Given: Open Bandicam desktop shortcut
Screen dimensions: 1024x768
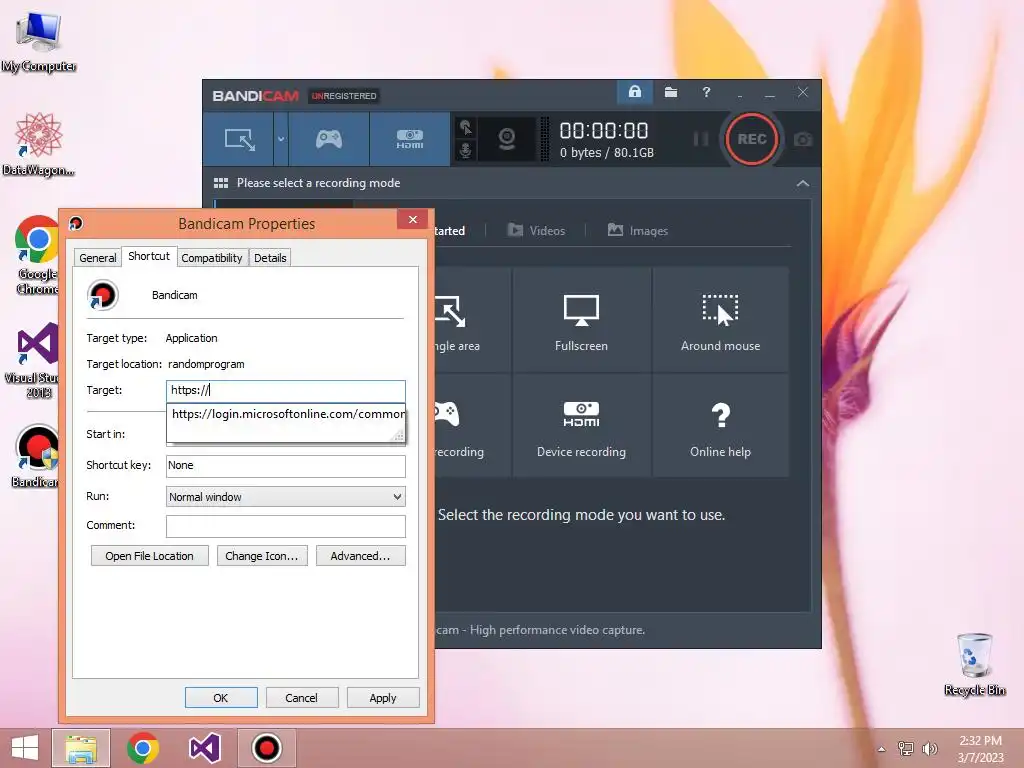Looking at the screenshot, I should click(x=37, y=456).
